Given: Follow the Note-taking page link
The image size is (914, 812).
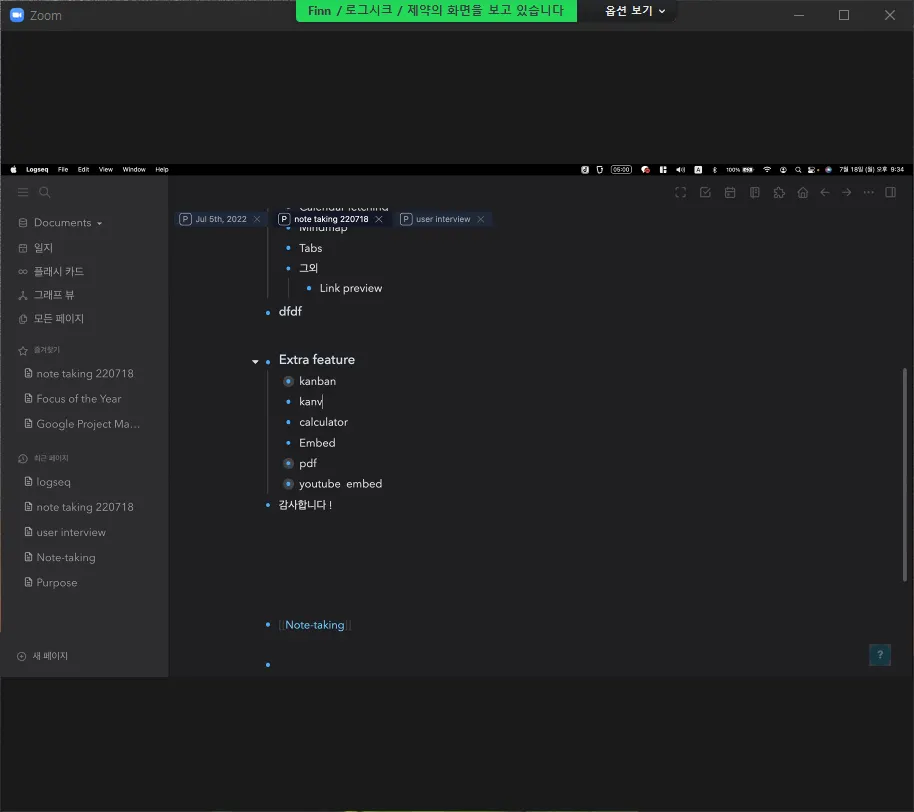Looking at the screenshot, I should (x=315, y=625).
